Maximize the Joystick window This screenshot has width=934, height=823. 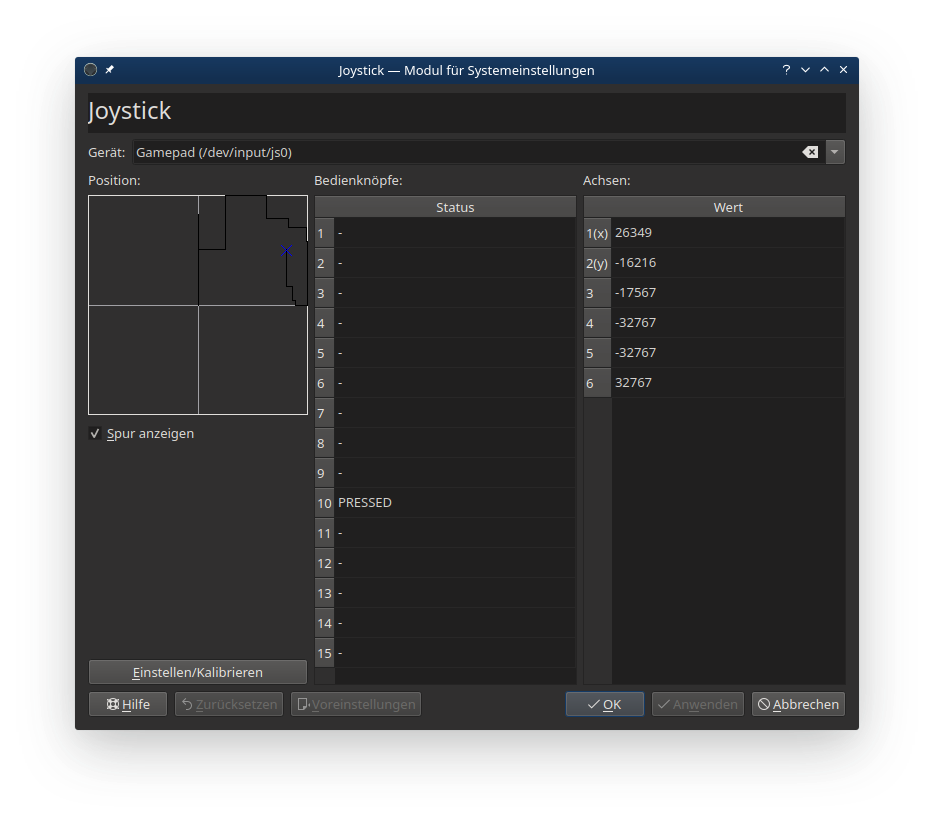824,70
